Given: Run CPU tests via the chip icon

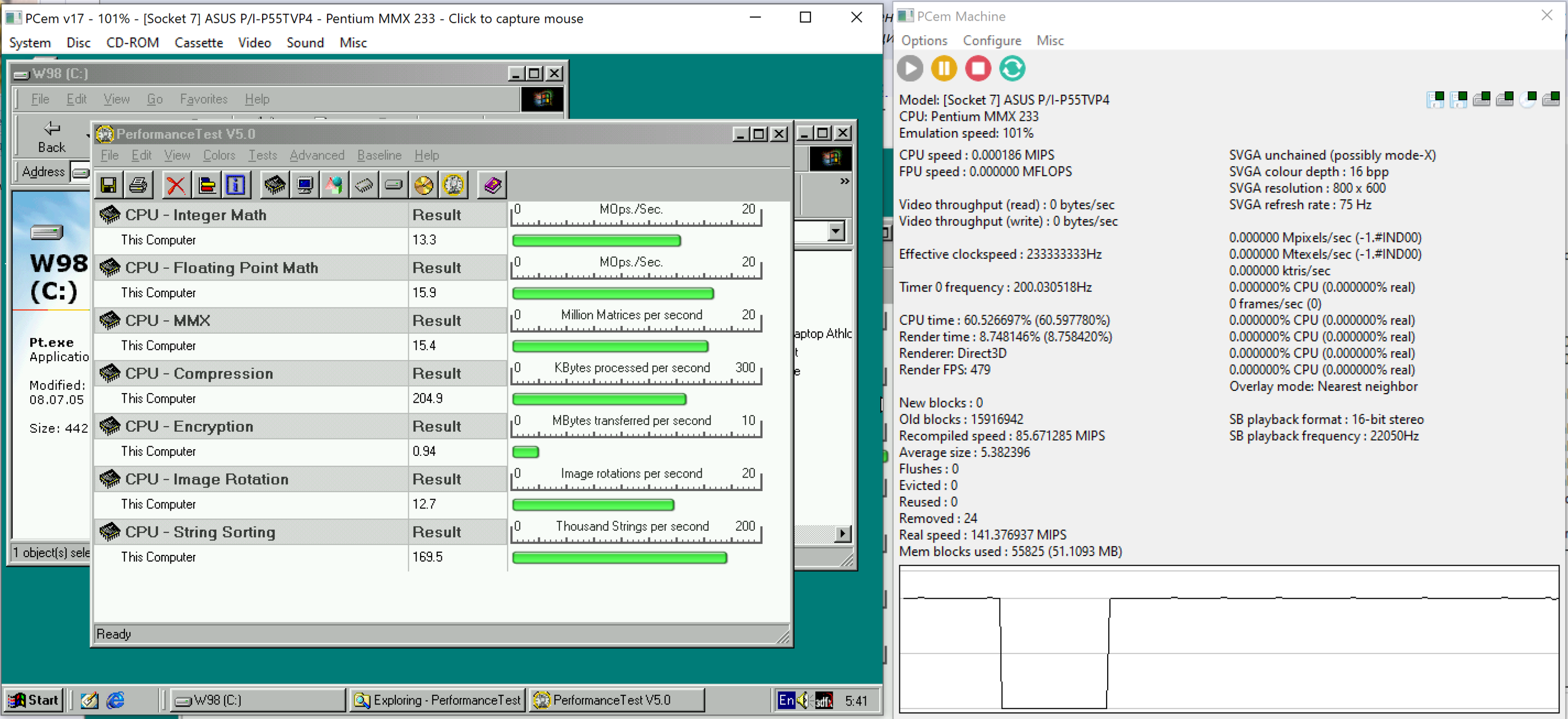Looking at the screenshot, I should [275, 184].
